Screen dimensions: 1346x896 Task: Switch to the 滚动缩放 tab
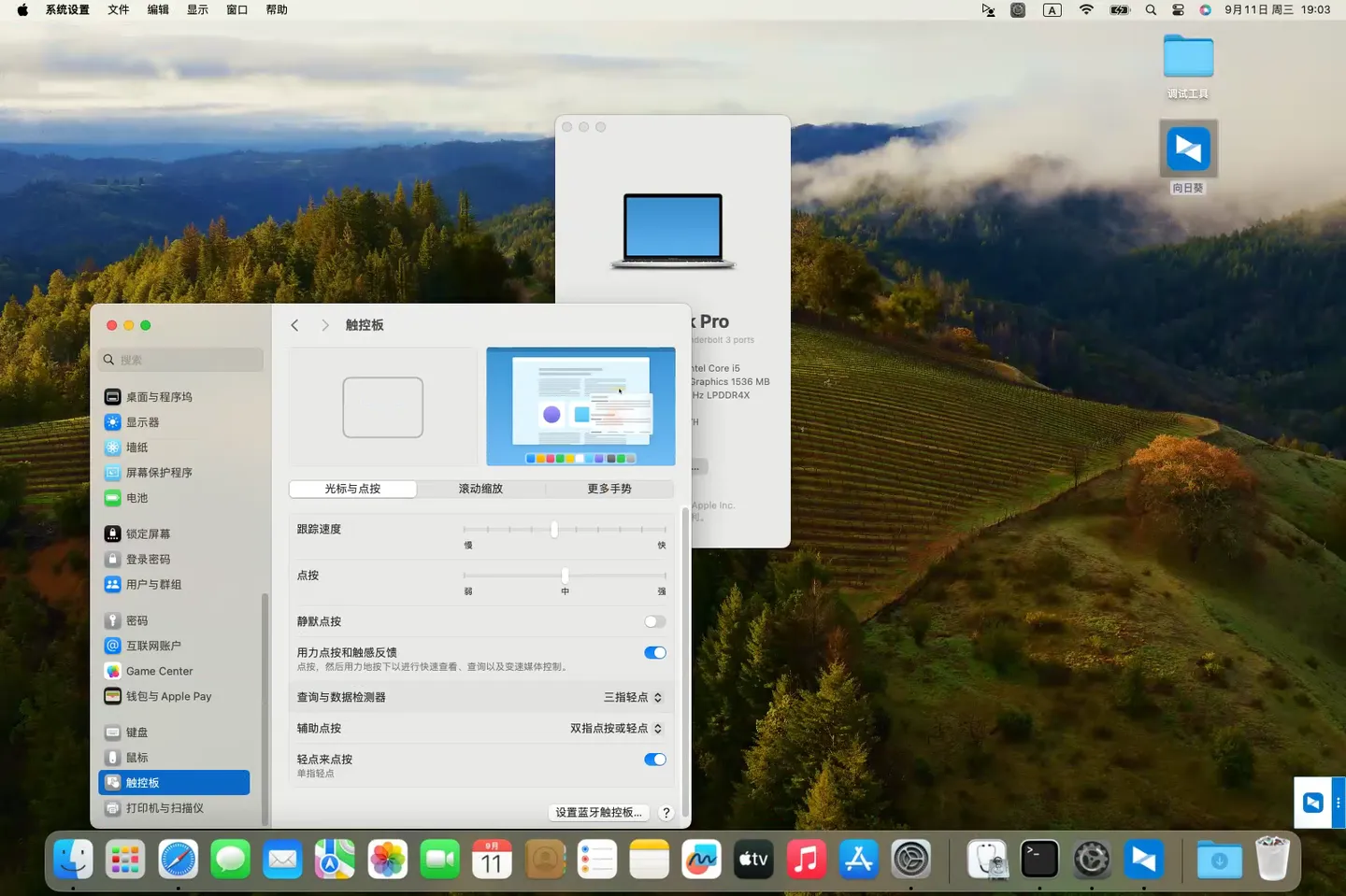[480, 488]
